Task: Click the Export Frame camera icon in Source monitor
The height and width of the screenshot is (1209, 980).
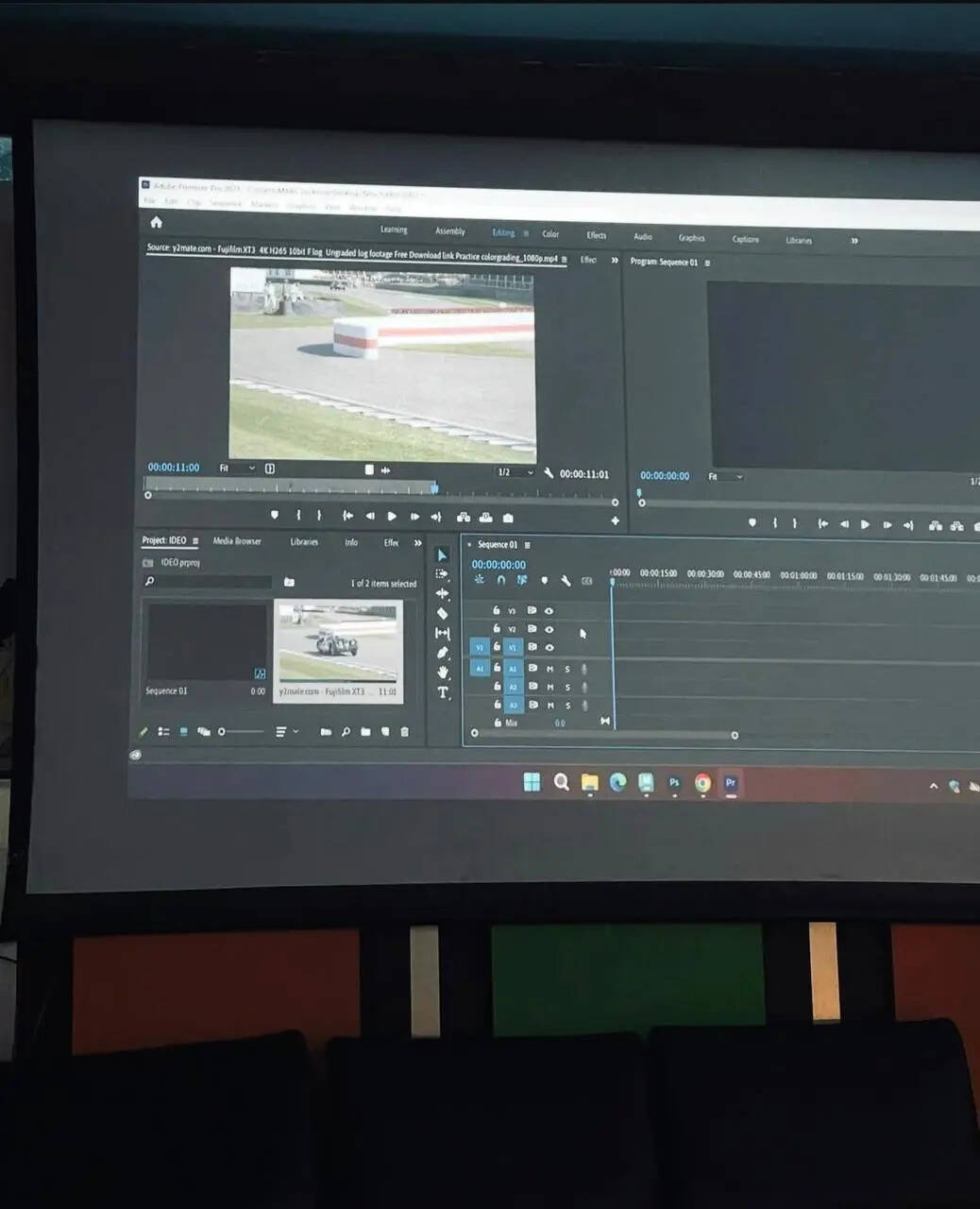Action: 508,517
